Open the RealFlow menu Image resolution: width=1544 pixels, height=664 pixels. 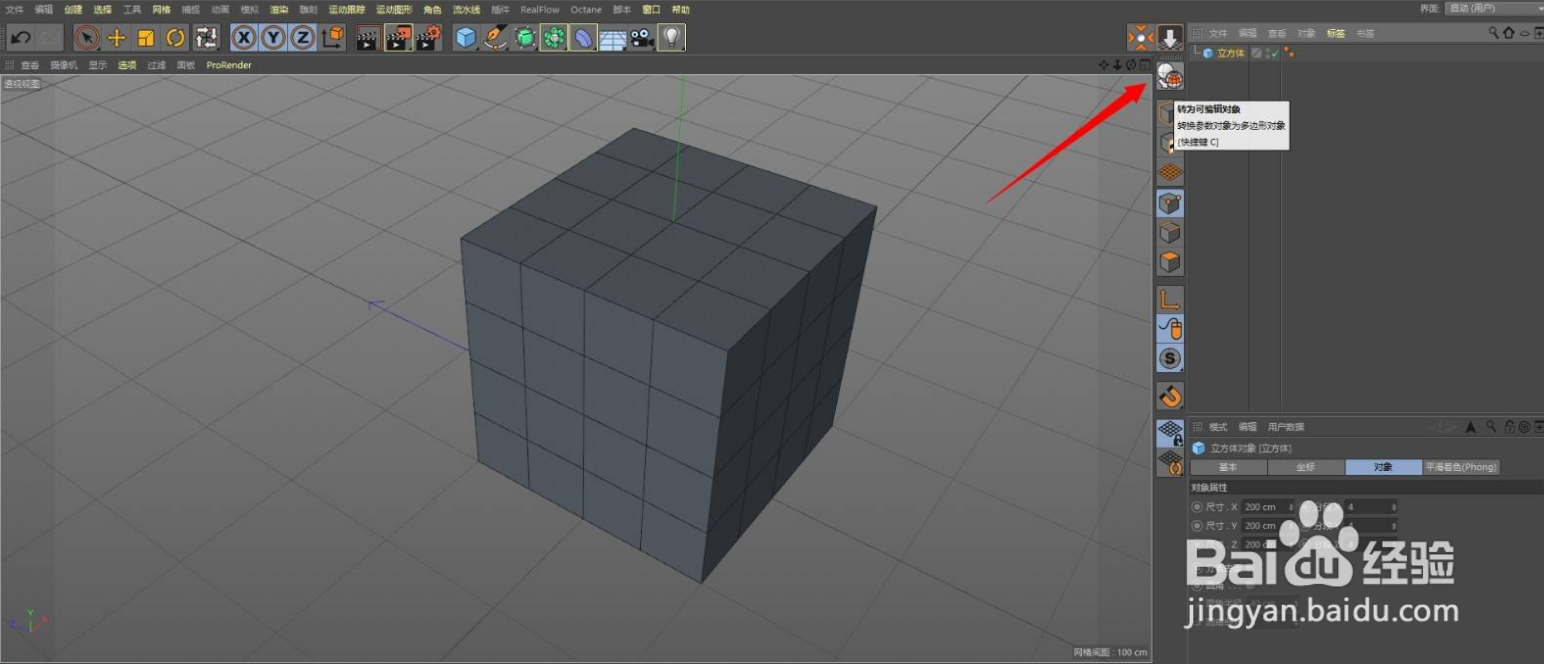pyautogui.click(x=540, y=9)
